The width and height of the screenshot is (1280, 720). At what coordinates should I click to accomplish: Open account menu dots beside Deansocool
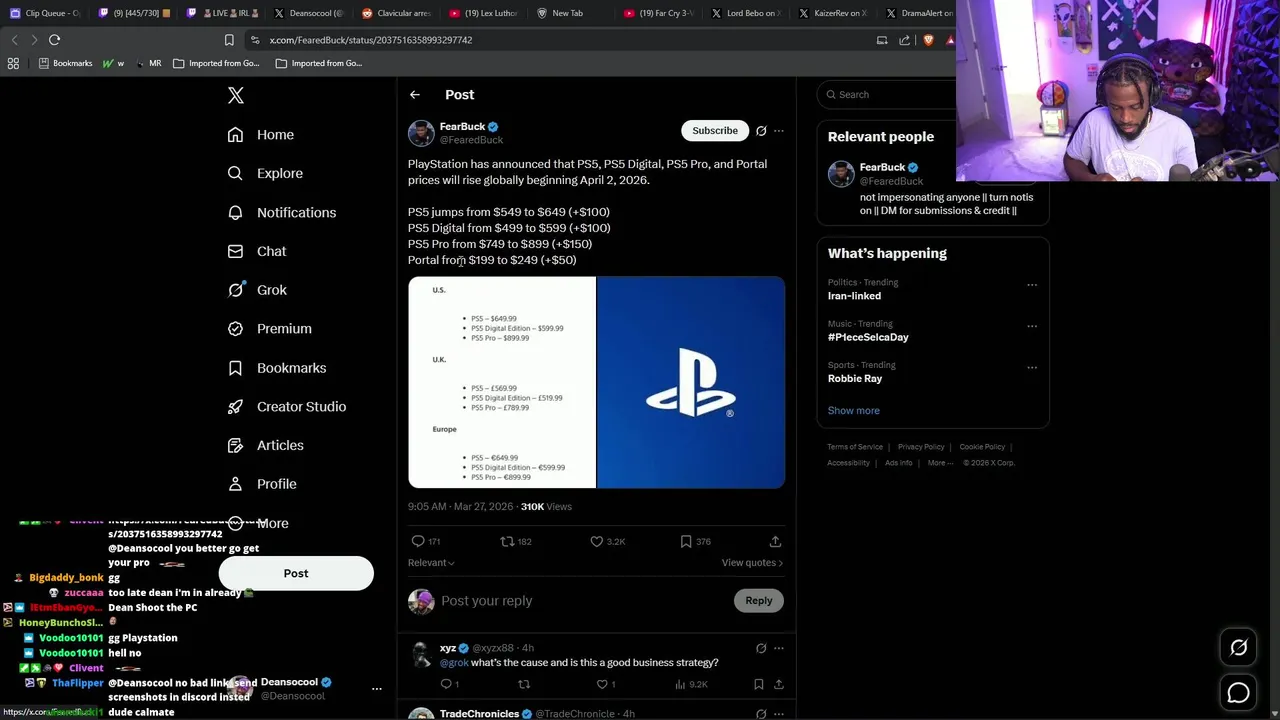pyautogui.click(x=377, y=689)
